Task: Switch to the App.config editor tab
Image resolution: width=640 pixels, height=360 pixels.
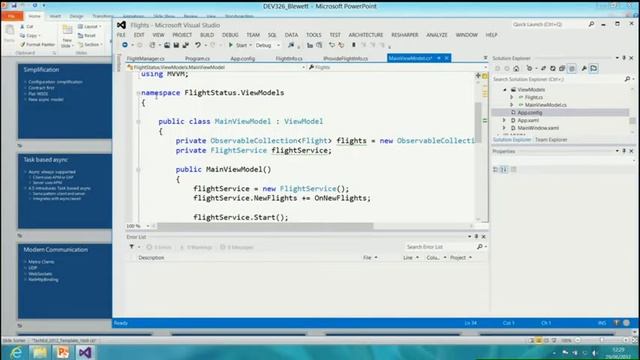Action: point(242,59)
